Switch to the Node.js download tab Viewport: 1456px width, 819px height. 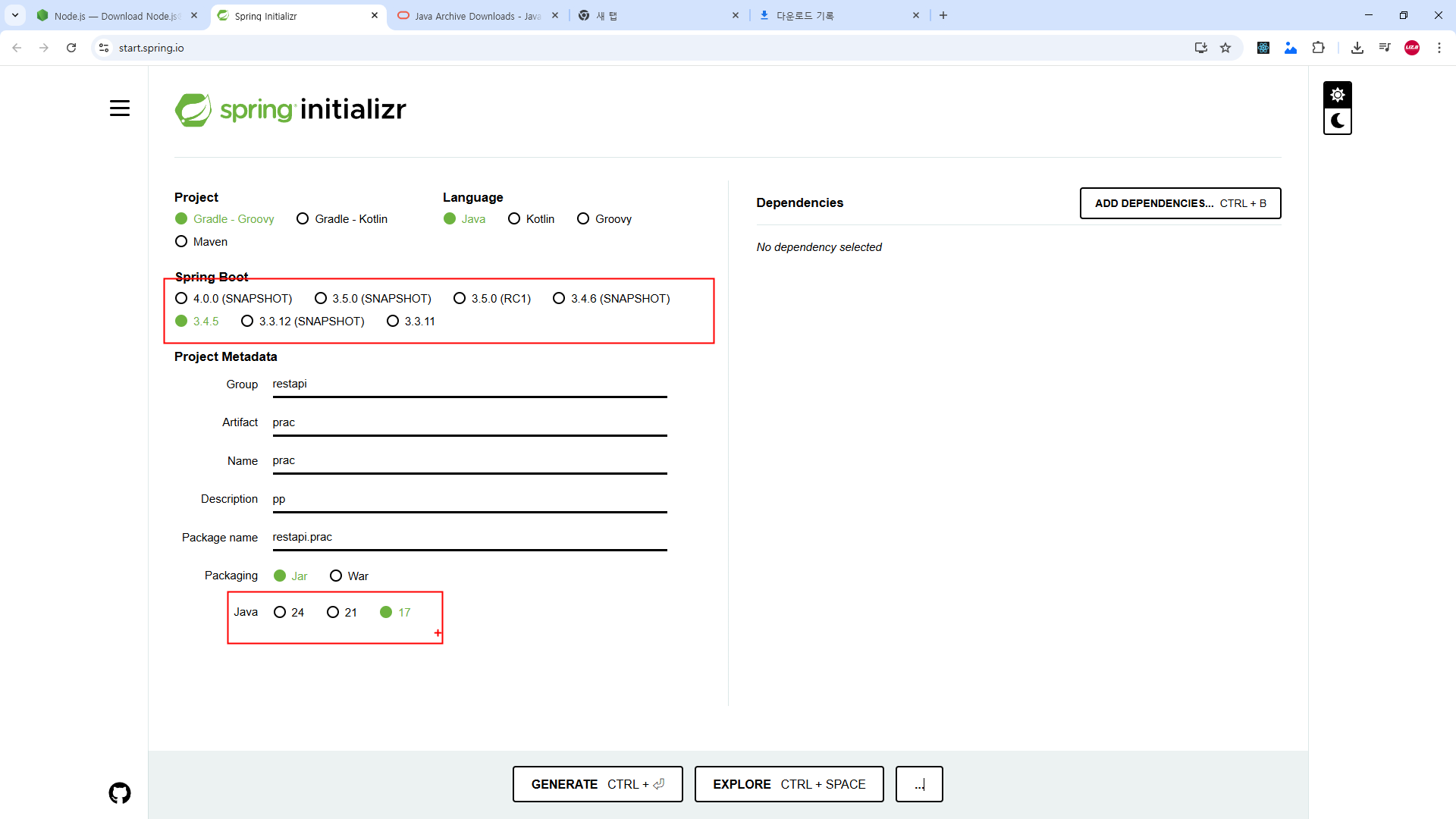[x=117, y=15]
